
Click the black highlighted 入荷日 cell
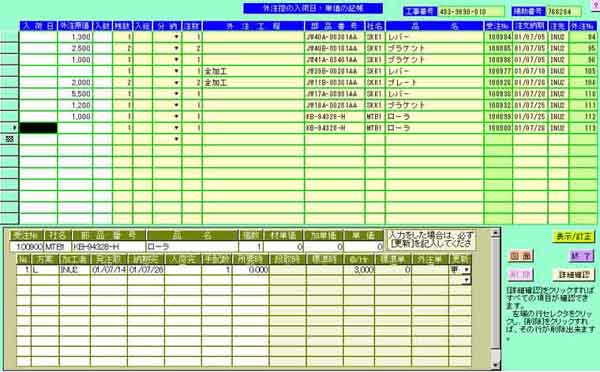[x=39, y=128]
